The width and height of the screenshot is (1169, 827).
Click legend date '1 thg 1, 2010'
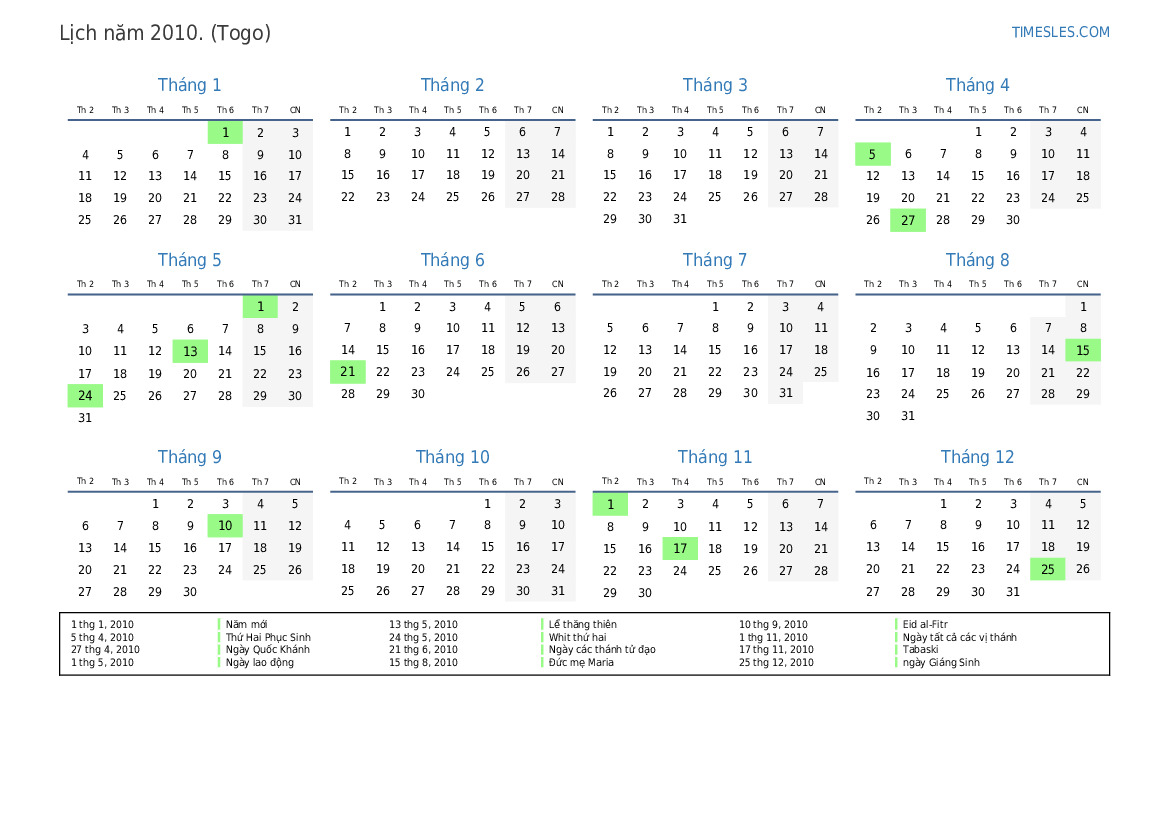click(102, 625)
